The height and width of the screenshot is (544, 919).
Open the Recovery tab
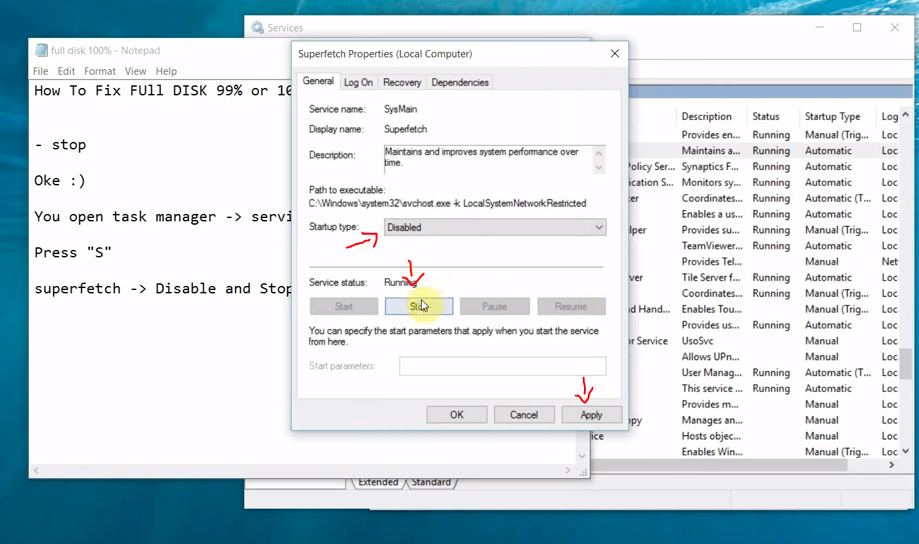coord(402,83)
